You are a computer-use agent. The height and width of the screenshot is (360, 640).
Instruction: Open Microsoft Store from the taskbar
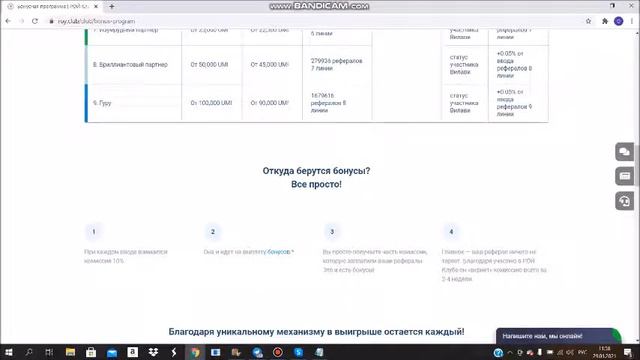click(x=91, y=352)
